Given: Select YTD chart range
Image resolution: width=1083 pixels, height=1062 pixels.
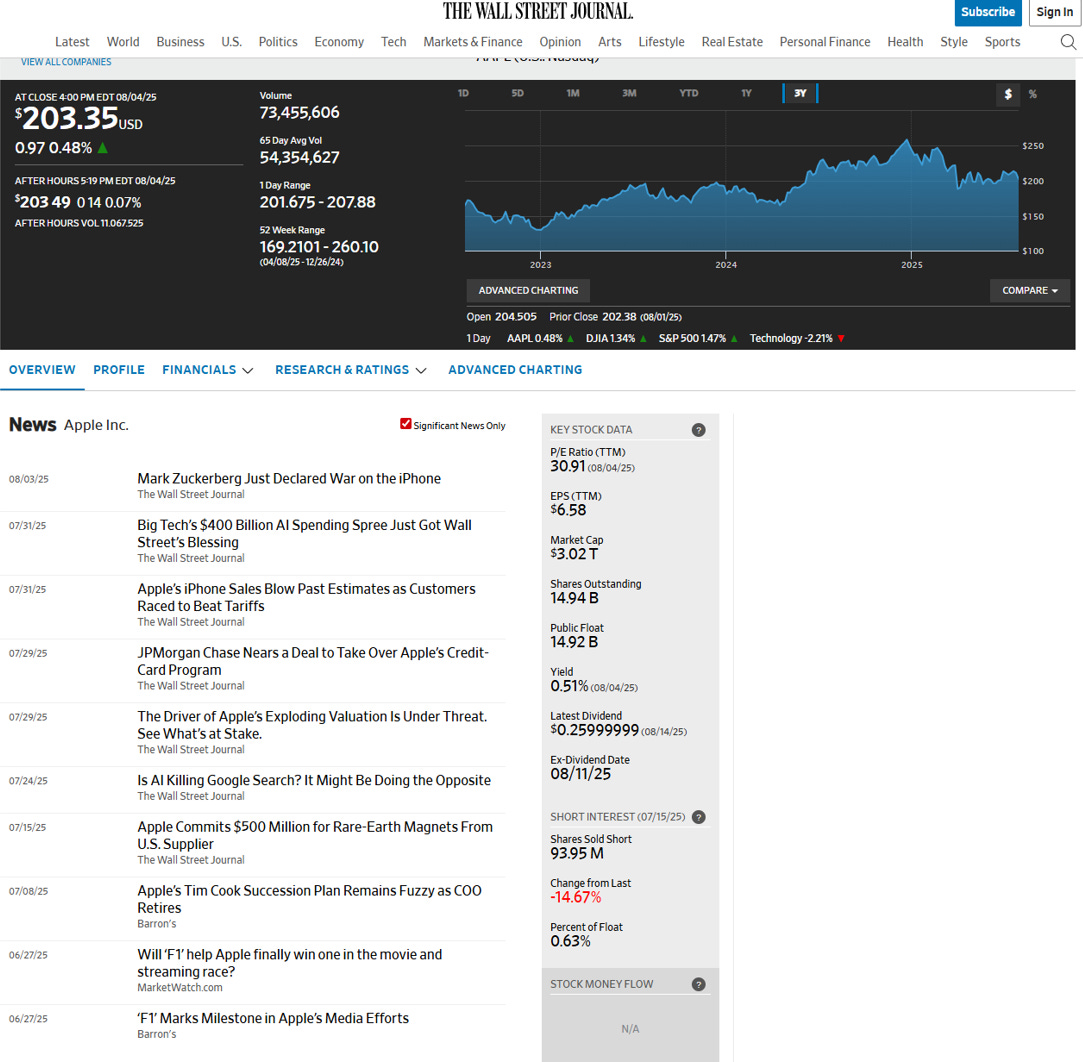Looking at the screenshot, I should click(x=688, y=93).
